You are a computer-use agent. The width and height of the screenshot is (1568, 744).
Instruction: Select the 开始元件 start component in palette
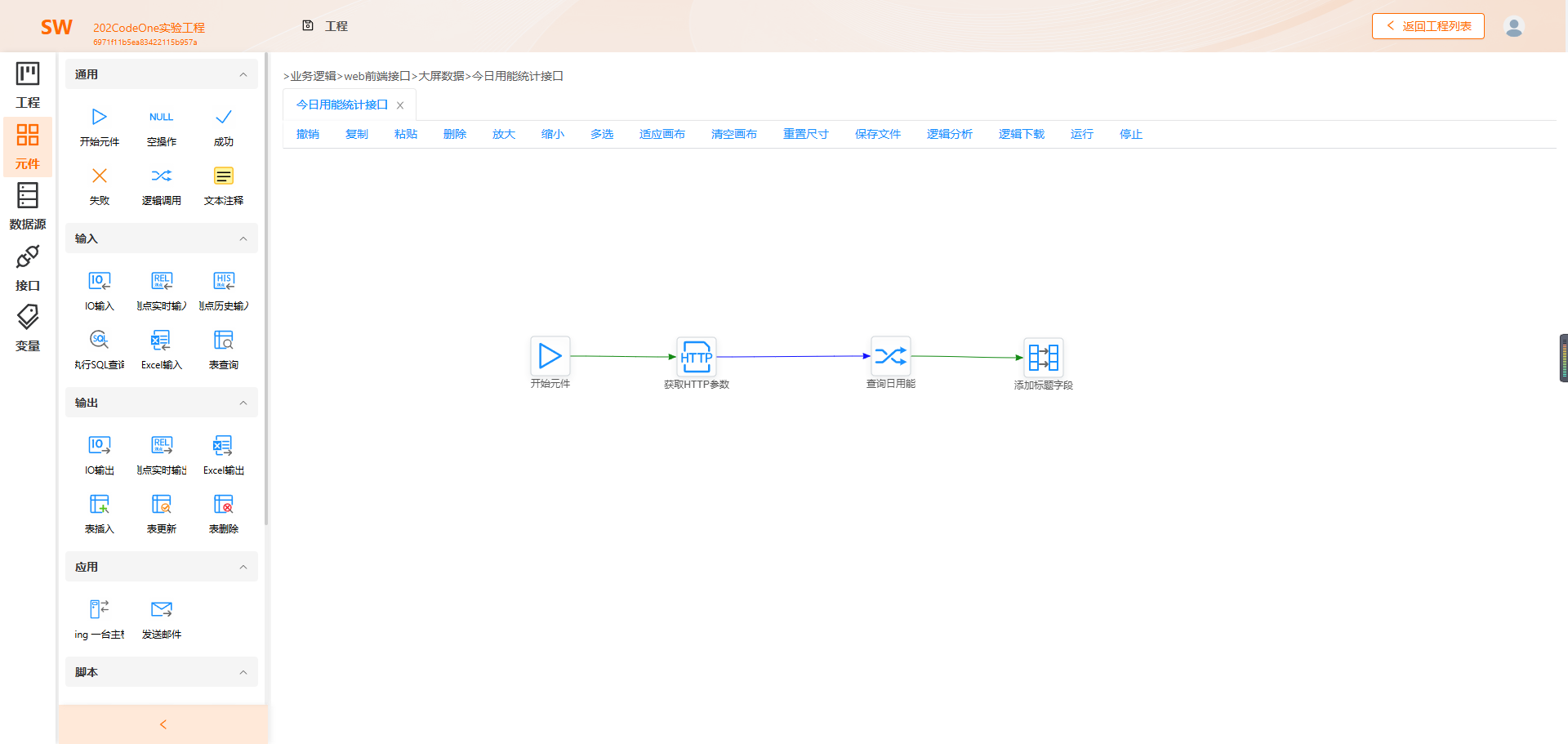click(100, 127)
